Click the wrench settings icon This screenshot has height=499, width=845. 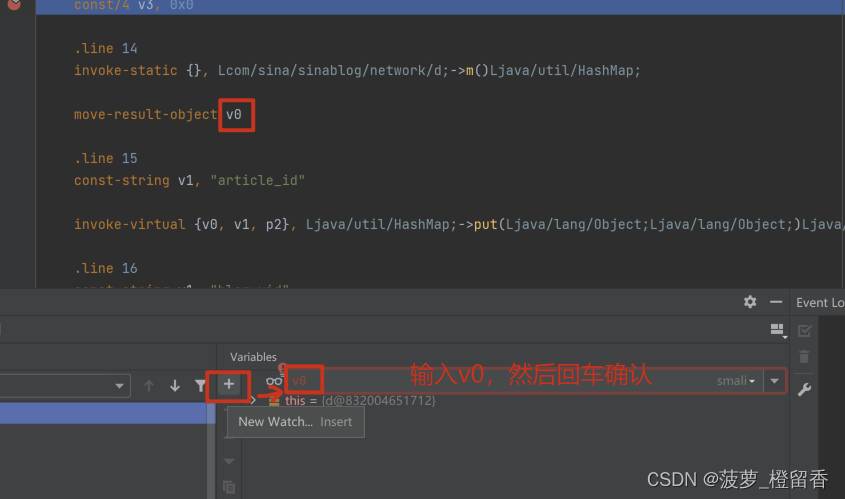coord(804,389)
